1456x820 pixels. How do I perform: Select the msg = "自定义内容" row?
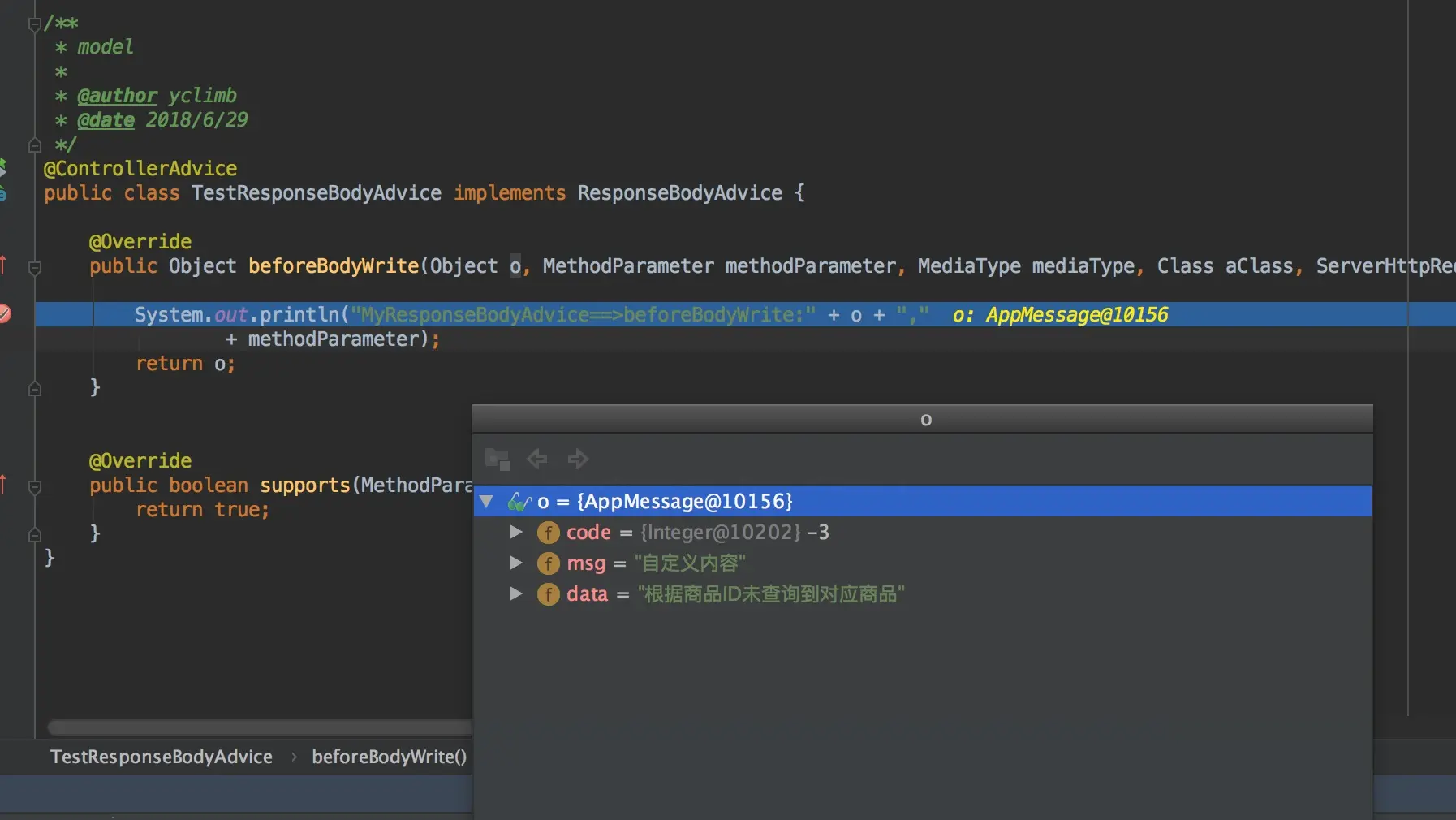923,563
